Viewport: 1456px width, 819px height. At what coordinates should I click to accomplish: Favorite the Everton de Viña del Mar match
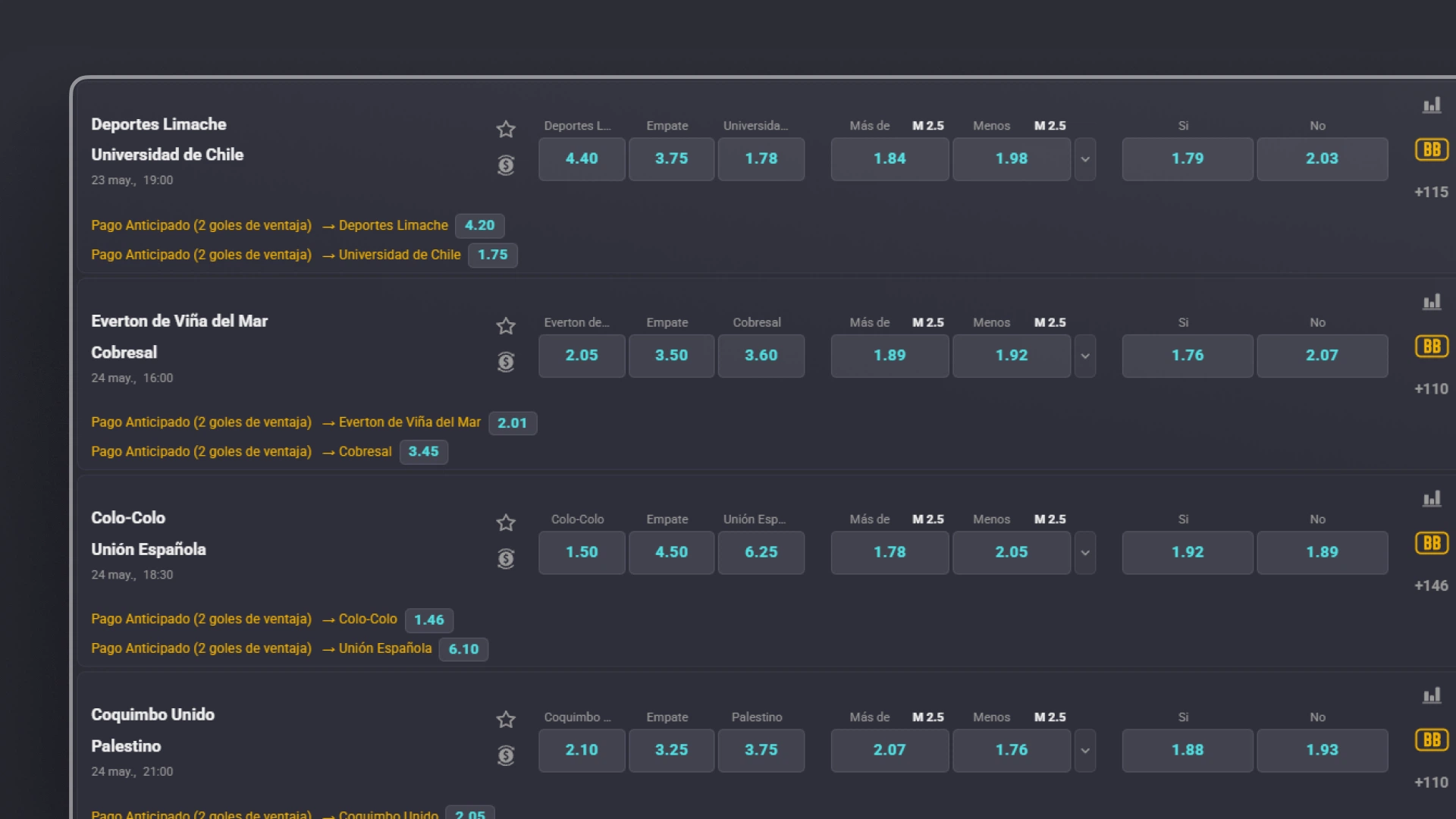click(506, 326)
